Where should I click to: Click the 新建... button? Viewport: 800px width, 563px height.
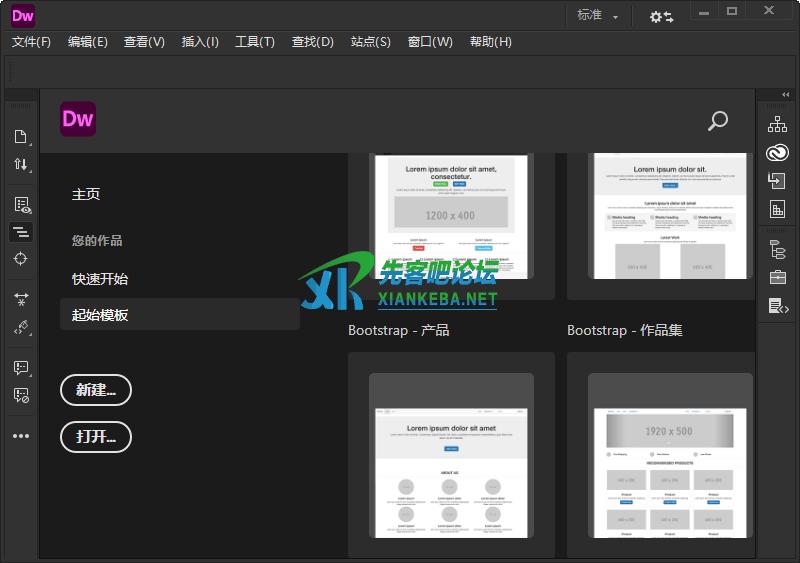(96, 390)
